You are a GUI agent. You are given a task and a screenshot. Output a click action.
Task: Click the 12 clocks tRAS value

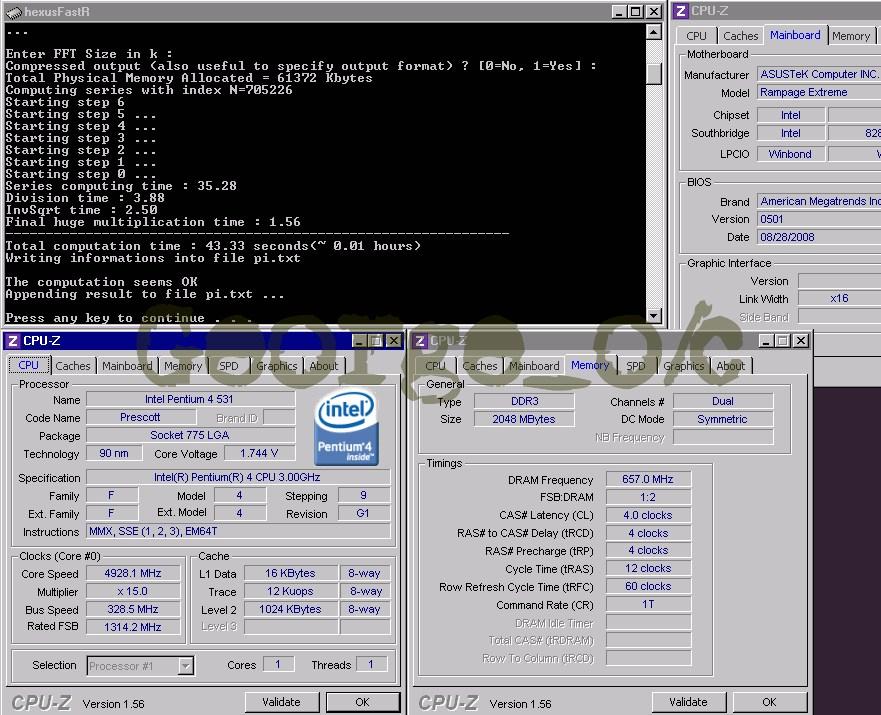coord(648,568)
